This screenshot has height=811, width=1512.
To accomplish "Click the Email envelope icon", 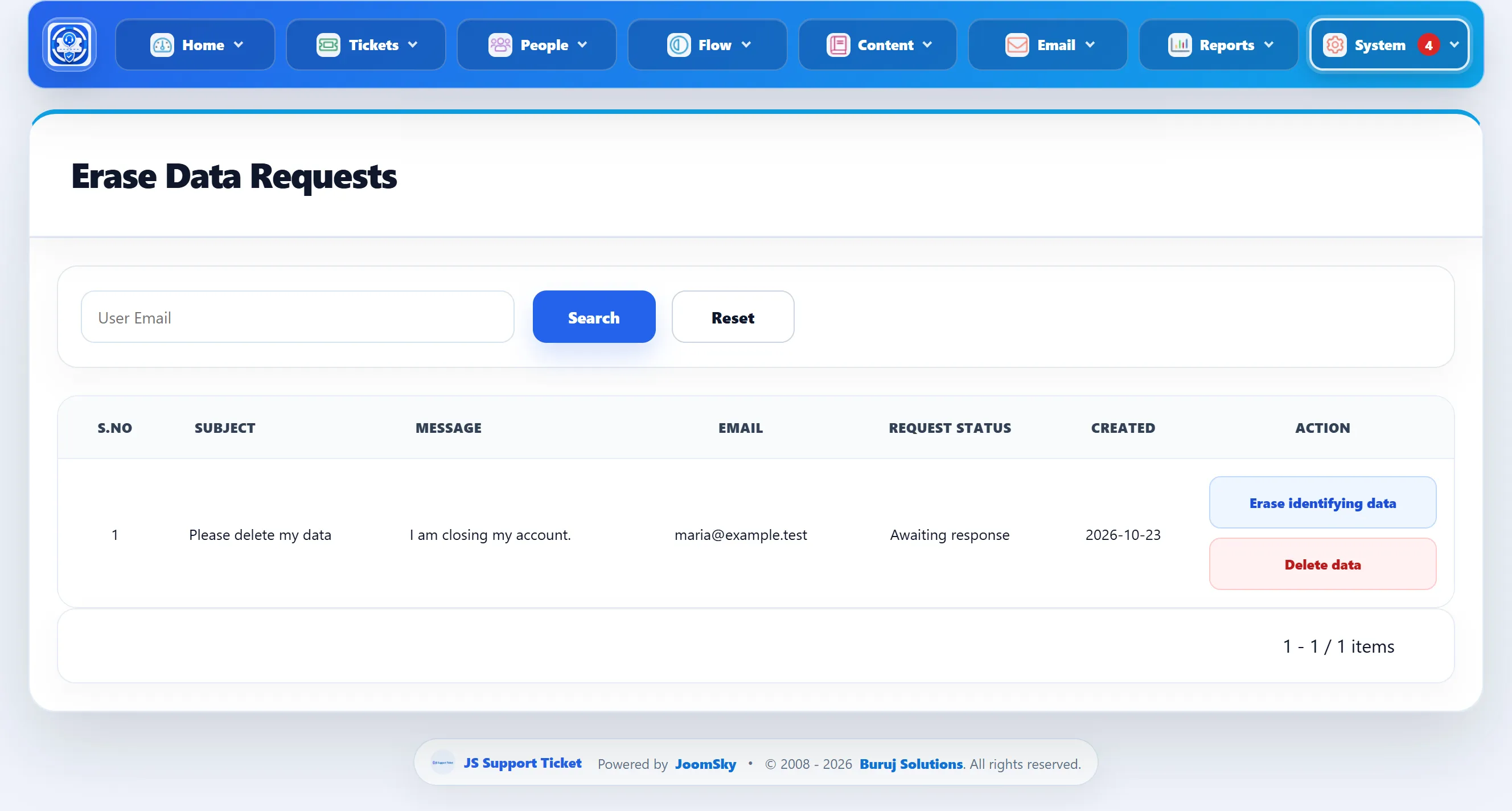I will (x=1017, y=44).
